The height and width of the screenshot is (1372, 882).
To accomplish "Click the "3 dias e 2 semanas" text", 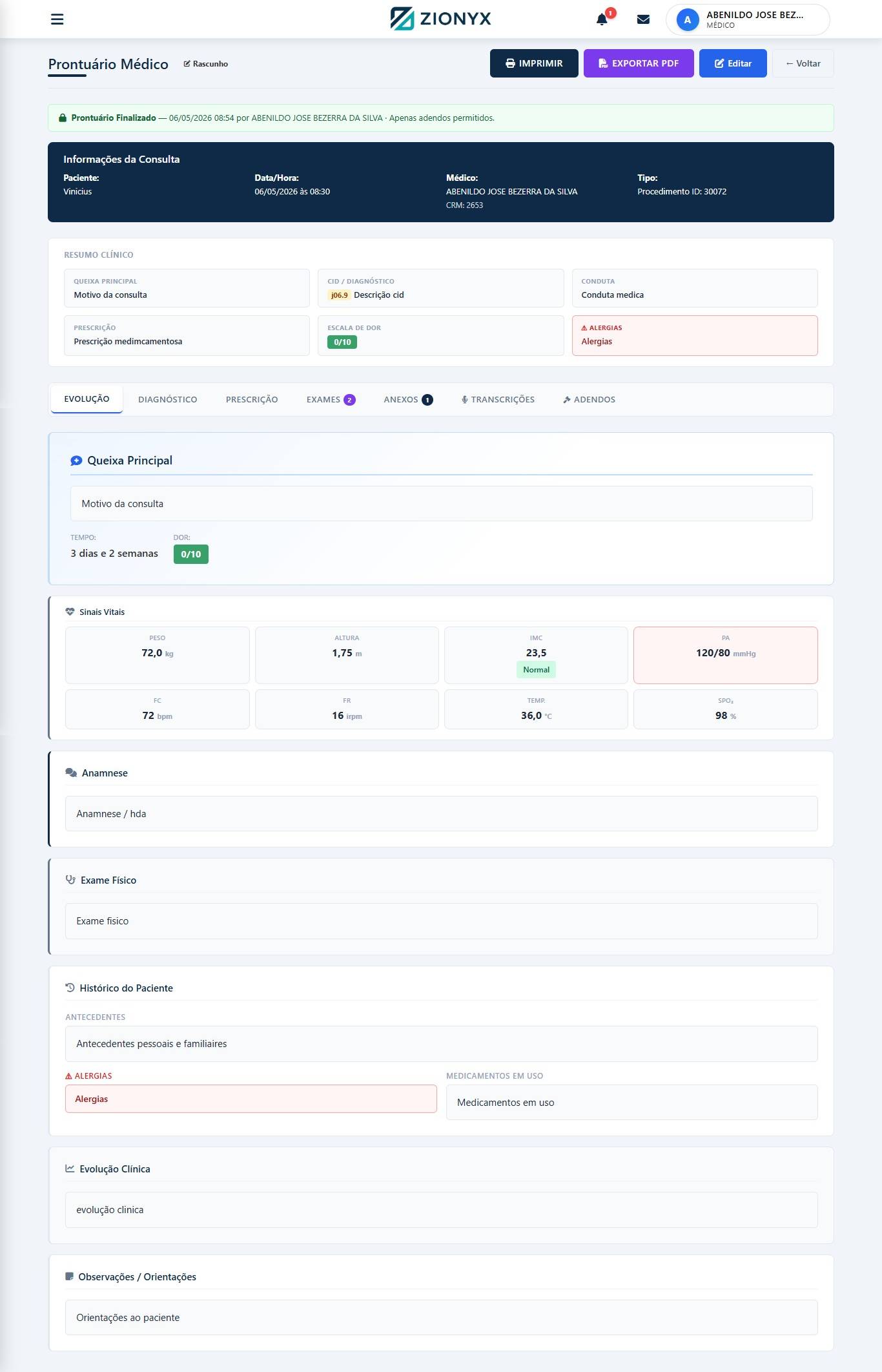I will (x=114, y=554).
